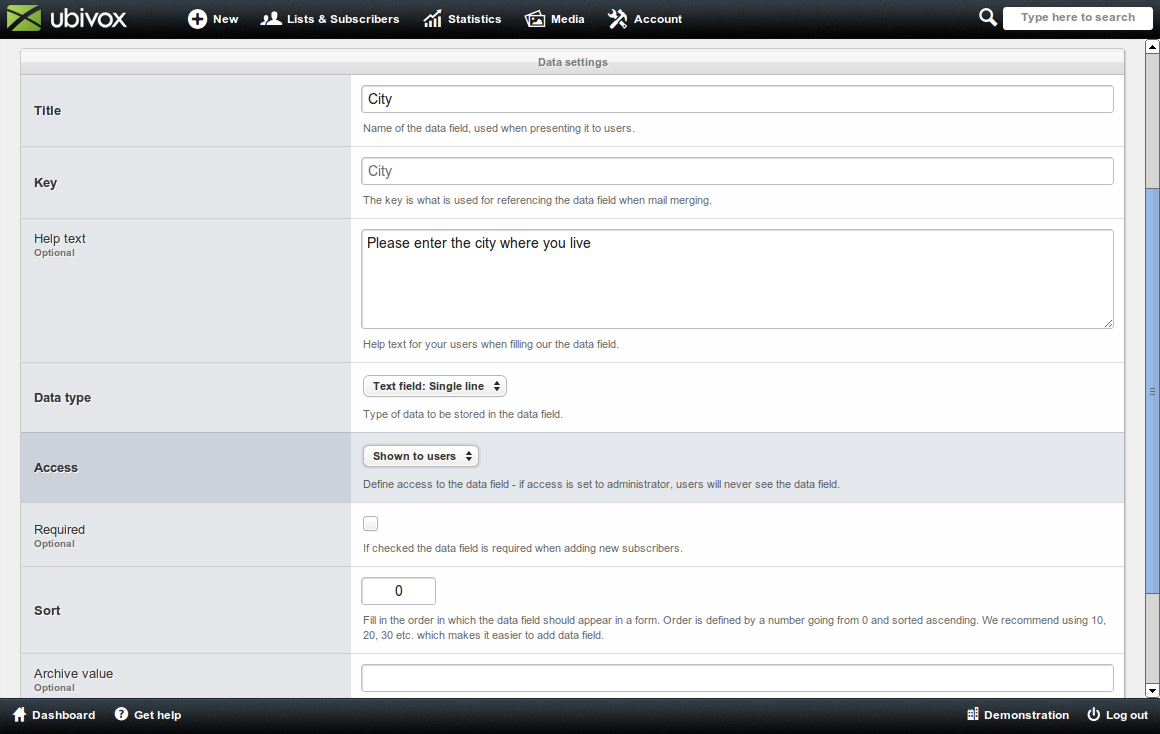Click the Media picture icon
Image resolution: width=1160 pixels, height=734 pixels.
[x=535, y=19]
